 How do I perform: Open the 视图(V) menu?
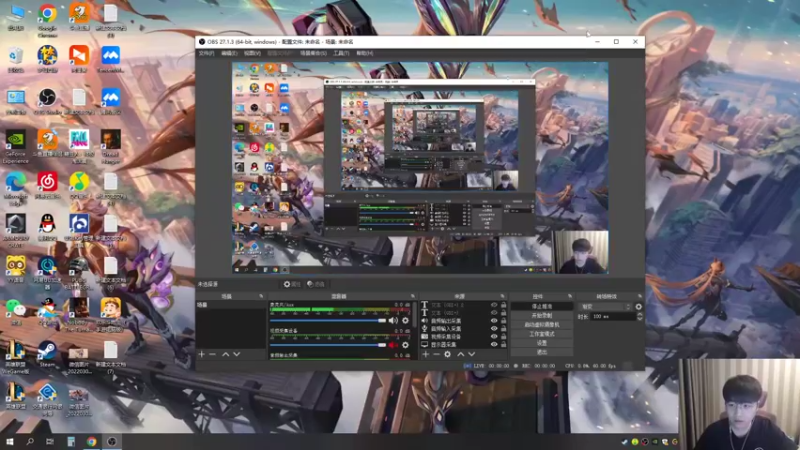coord(252,53)
